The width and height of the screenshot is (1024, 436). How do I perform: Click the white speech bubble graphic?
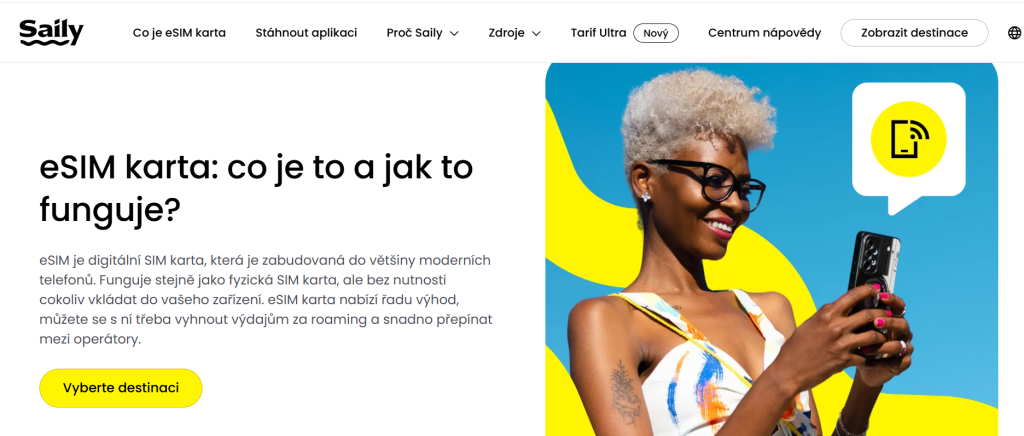(908, 147)
